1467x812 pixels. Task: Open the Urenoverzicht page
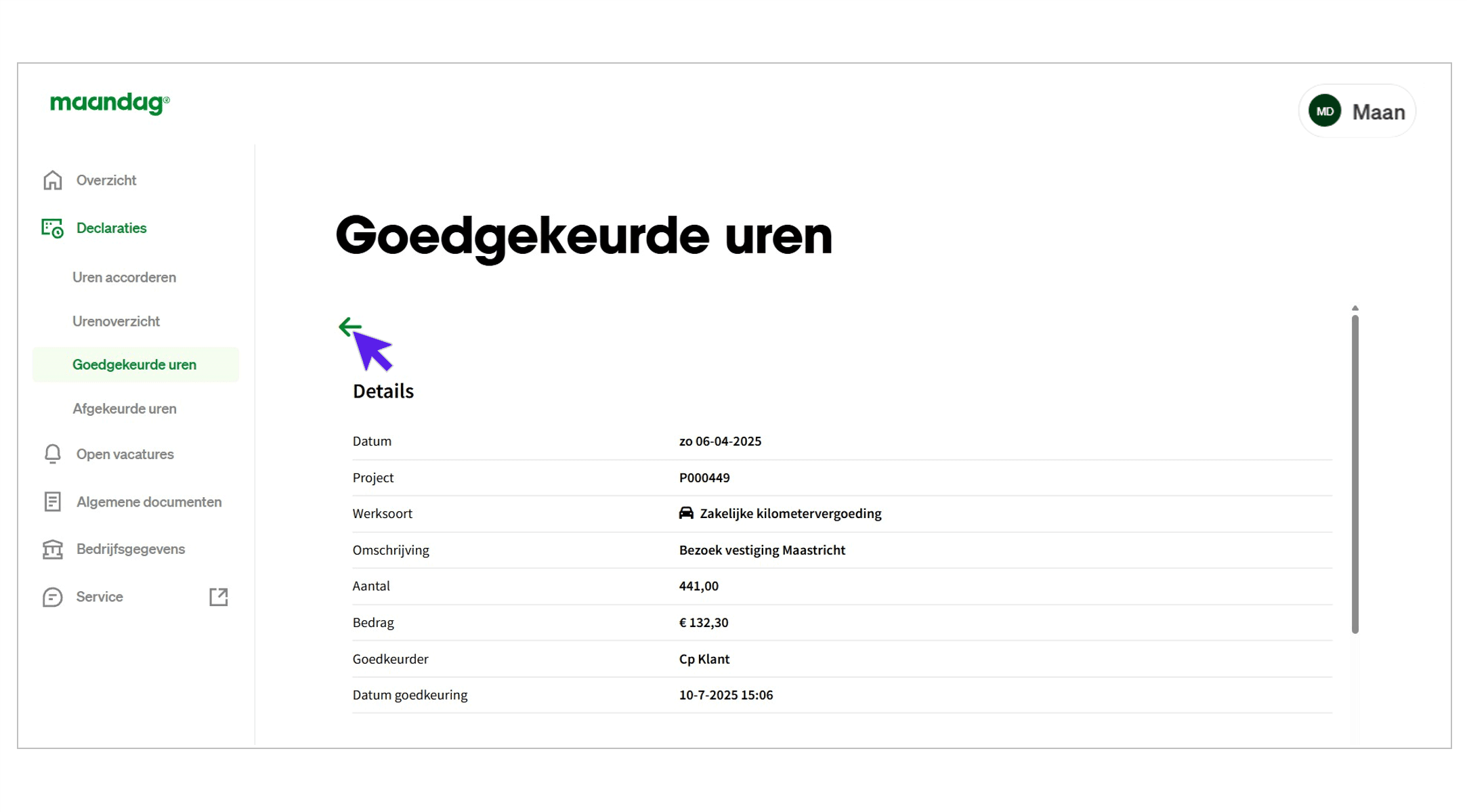coord(116,321)
